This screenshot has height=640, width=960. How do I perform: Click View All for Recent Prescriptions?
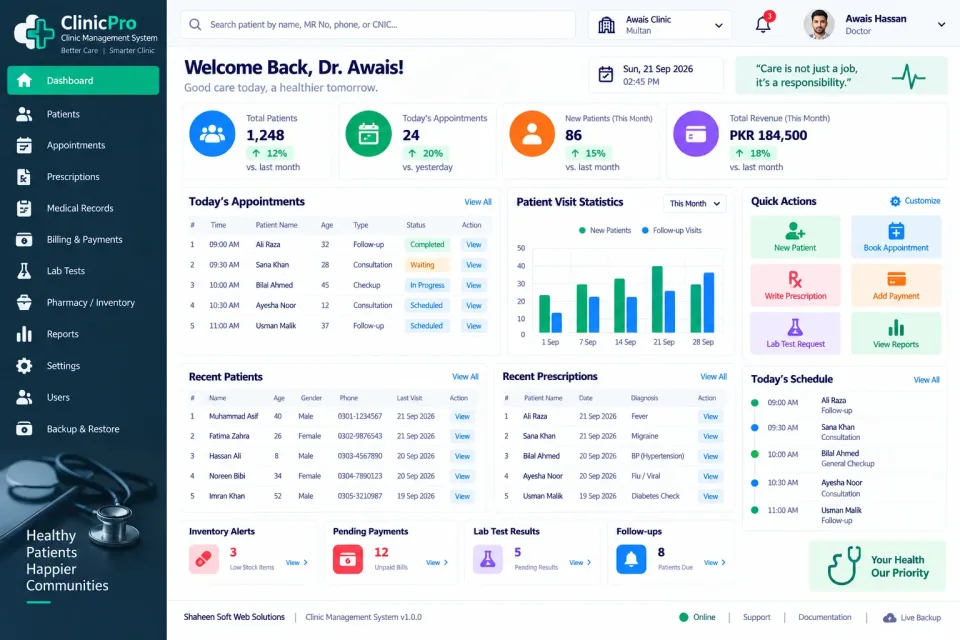click(x=714, y=377)
